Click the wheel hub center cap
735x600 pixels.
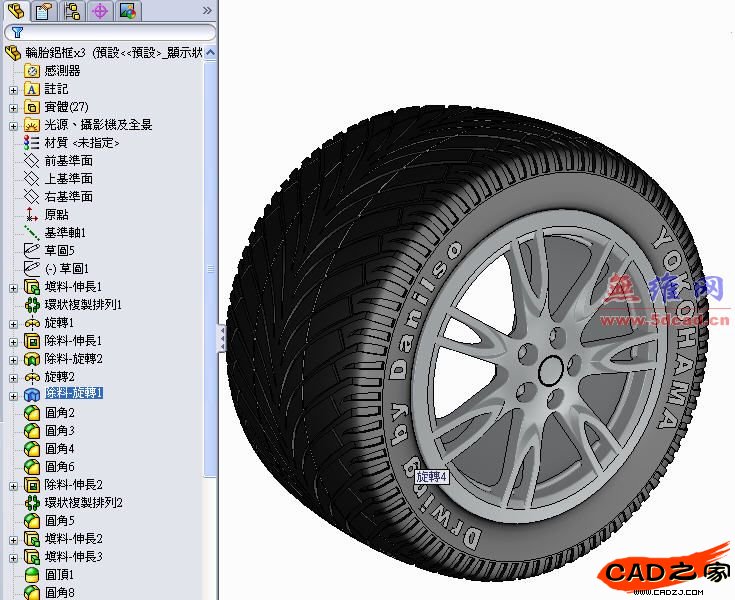[x=551, y=370]
